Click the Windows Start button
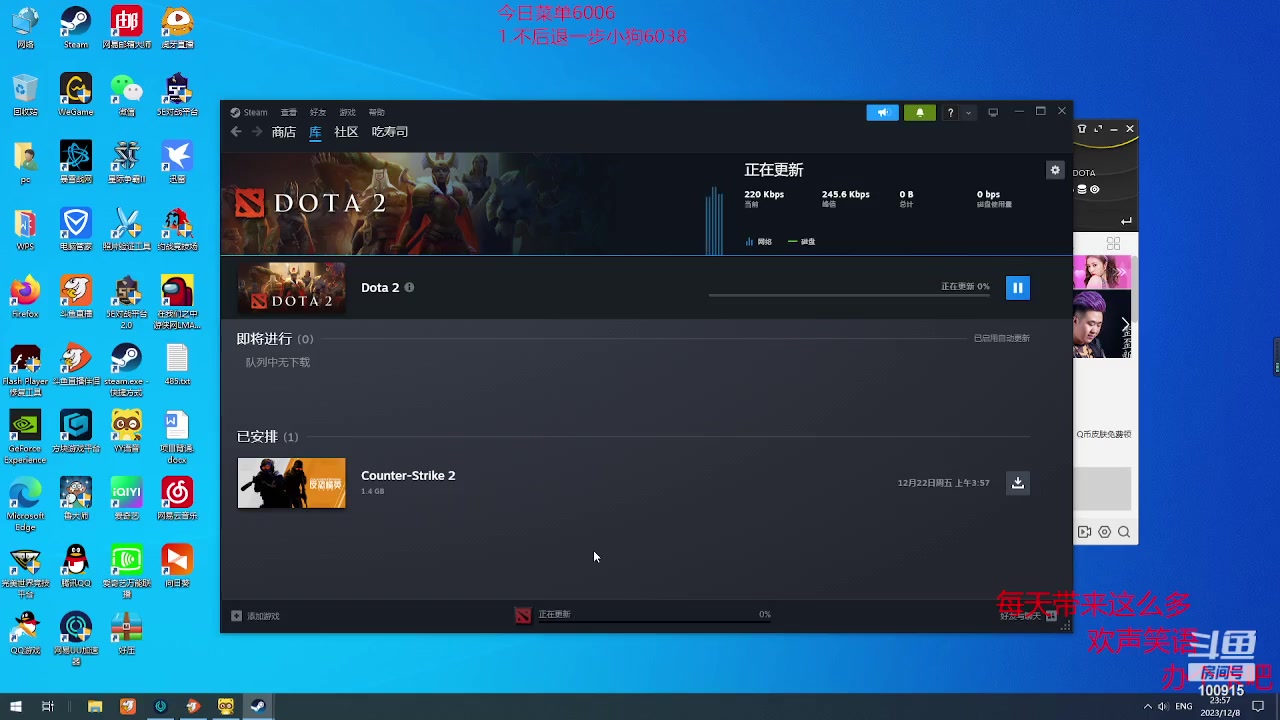 pyautogui.click(x=15, y=706)
